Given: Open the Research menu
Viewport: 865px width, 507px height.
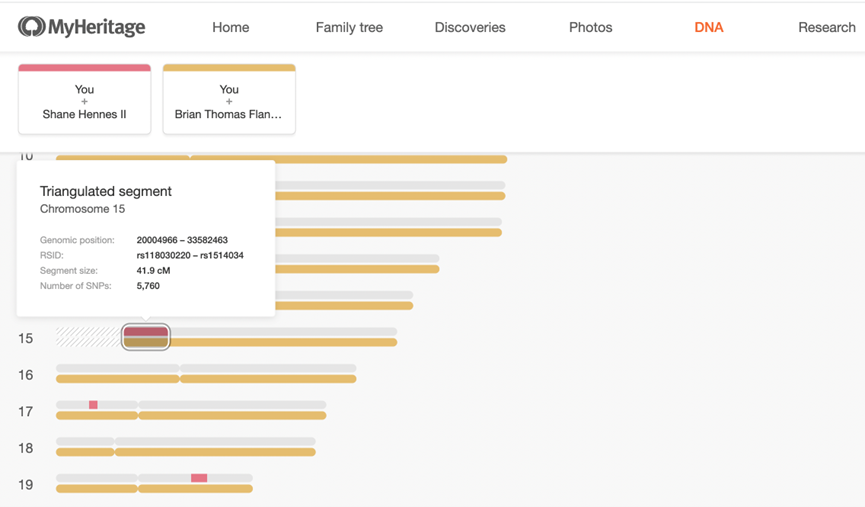Looking at the screenshot, I should (827, 27).
